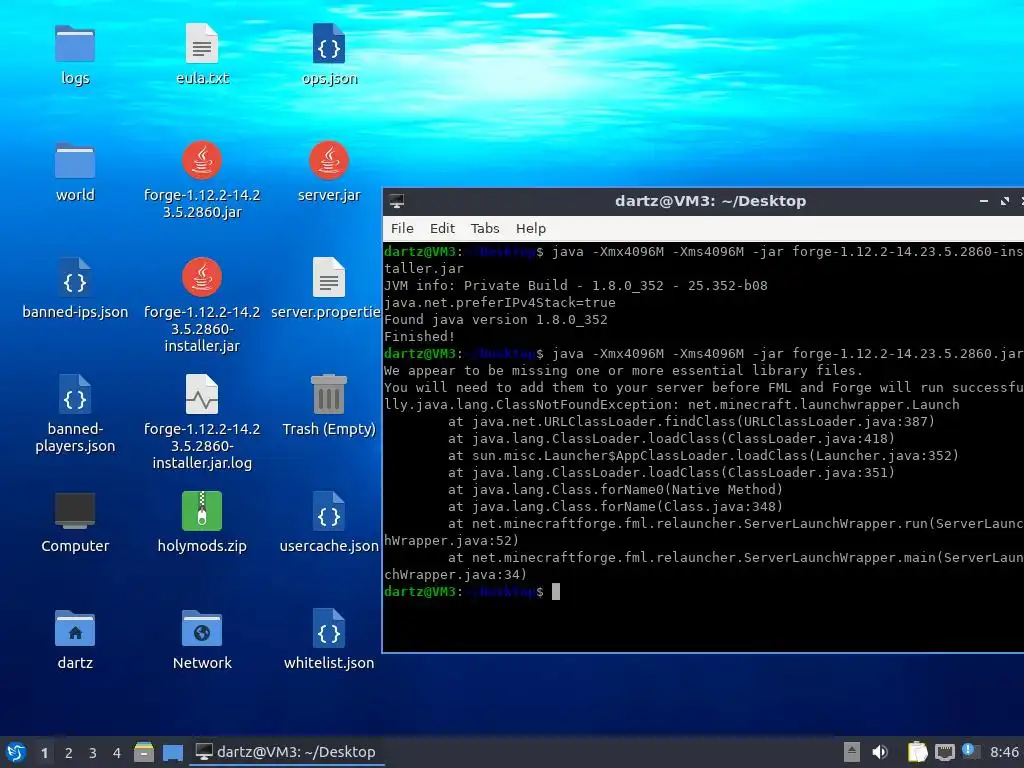The width and height of the screenshot is (1024, 768).
Task: Click the Computer desktop icon
Action: pyautogui.click(x=74, y=511)
